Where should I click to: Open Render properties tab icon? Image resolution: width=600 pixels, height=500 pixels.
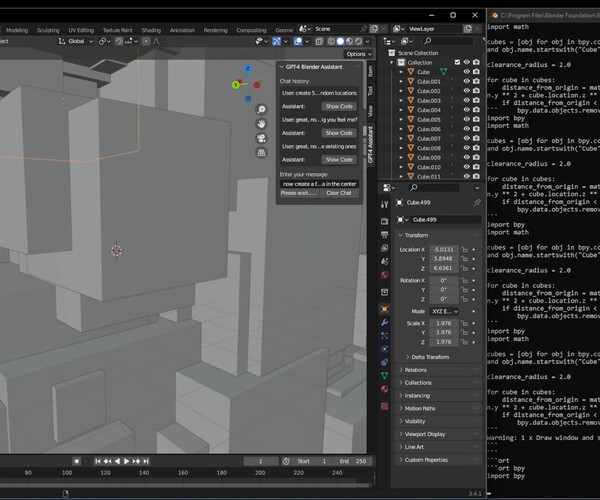(385, 221)
